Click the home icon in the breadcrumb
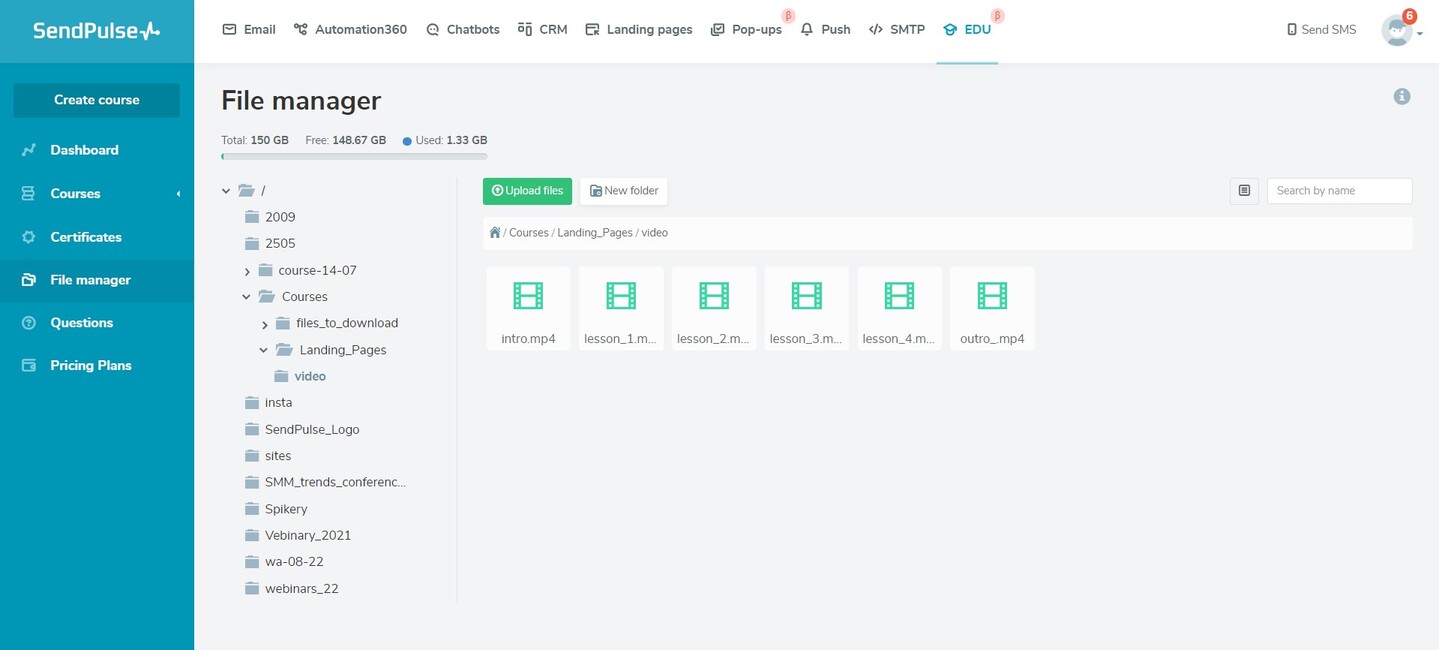This screenshot has height=650, width=1439. (494, 231)
